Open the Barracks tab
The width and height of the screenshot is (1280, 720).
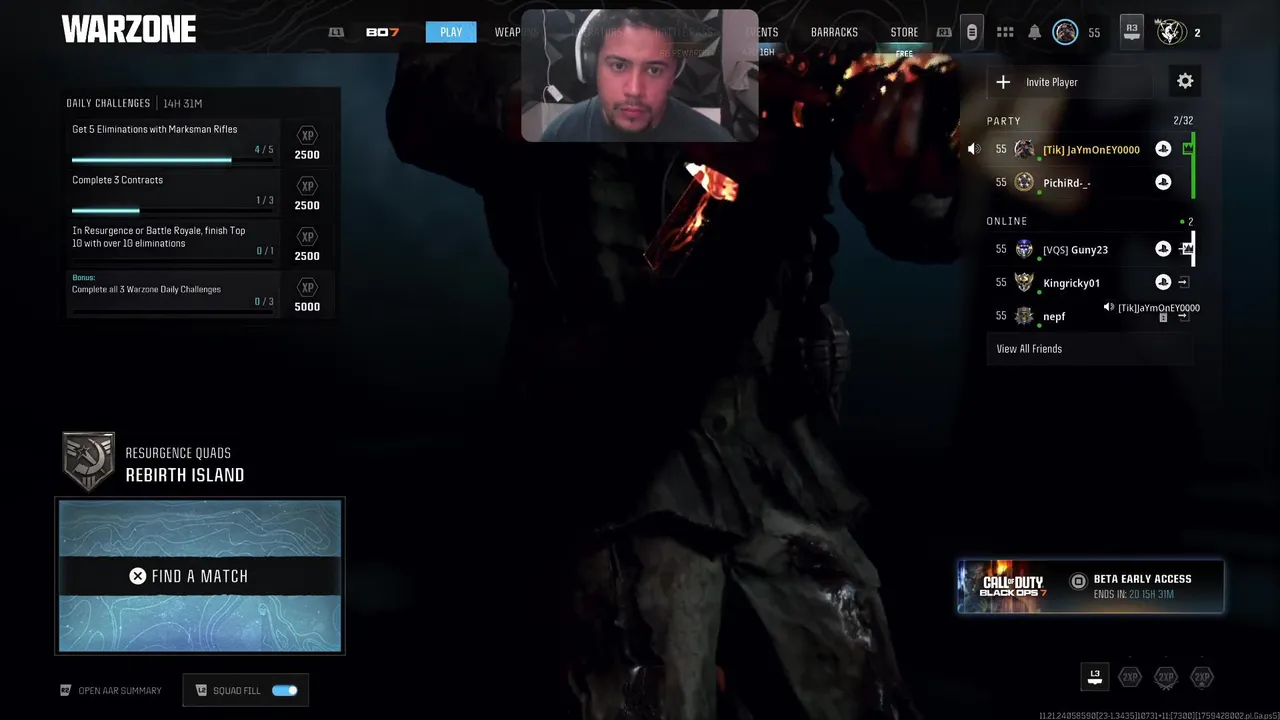click(834, 32)
